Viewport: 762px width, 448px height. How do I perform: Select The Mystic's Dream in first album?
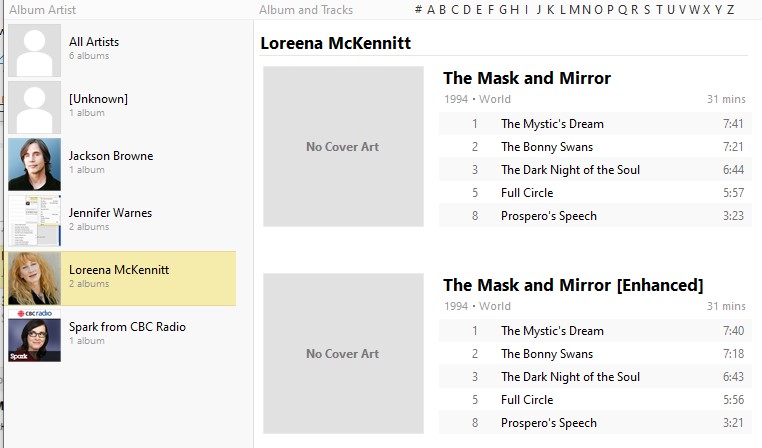pos(552,124)
